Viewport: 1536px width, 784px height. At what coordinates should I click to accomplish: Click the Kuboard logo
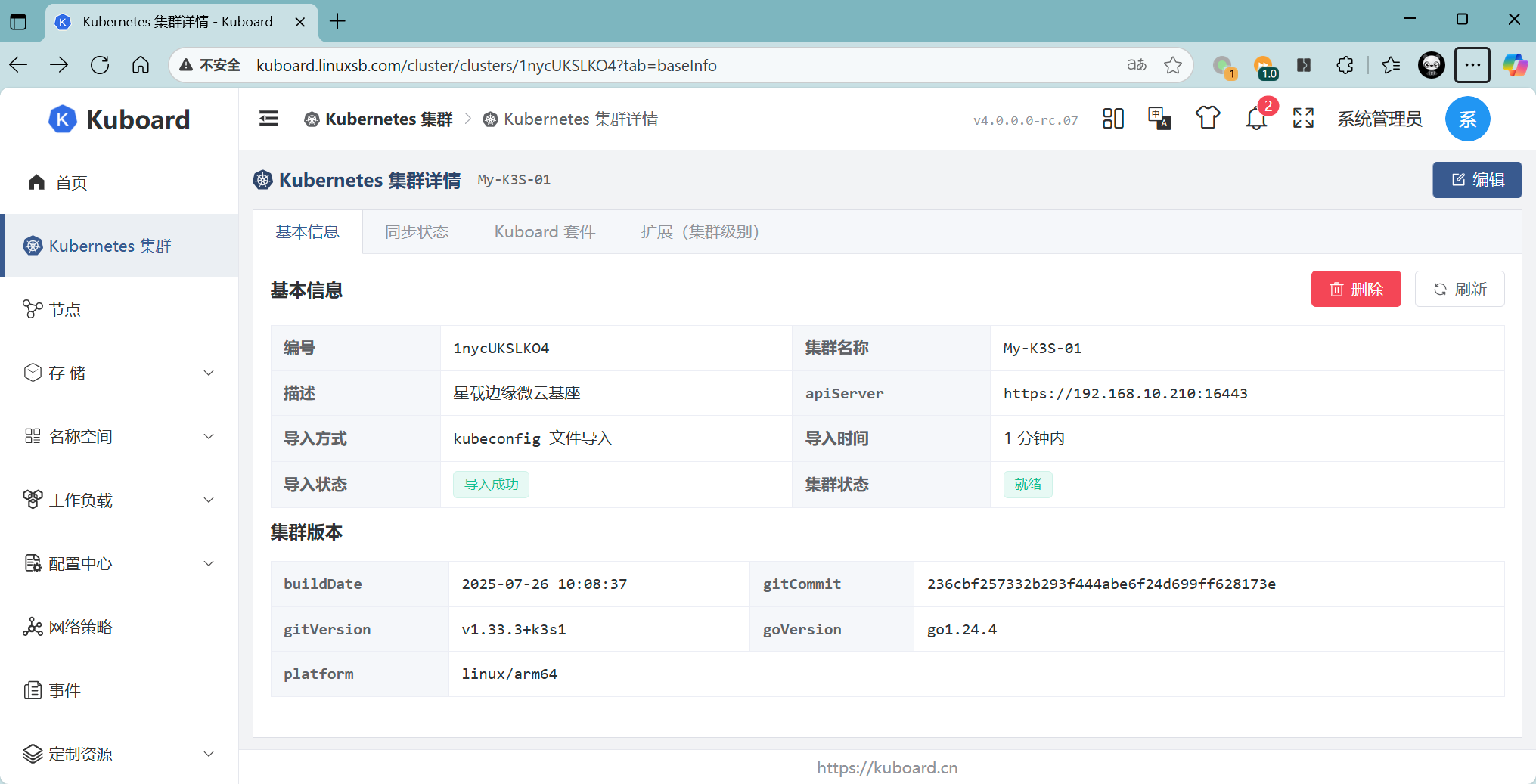pyautogui.click(x=119, y=119)
